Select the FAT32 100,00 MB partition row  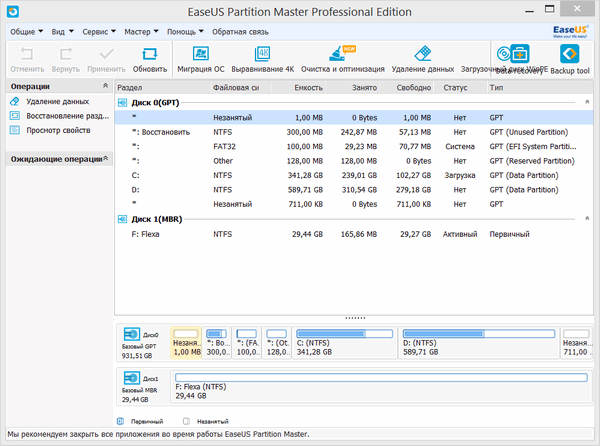(354, 146)
